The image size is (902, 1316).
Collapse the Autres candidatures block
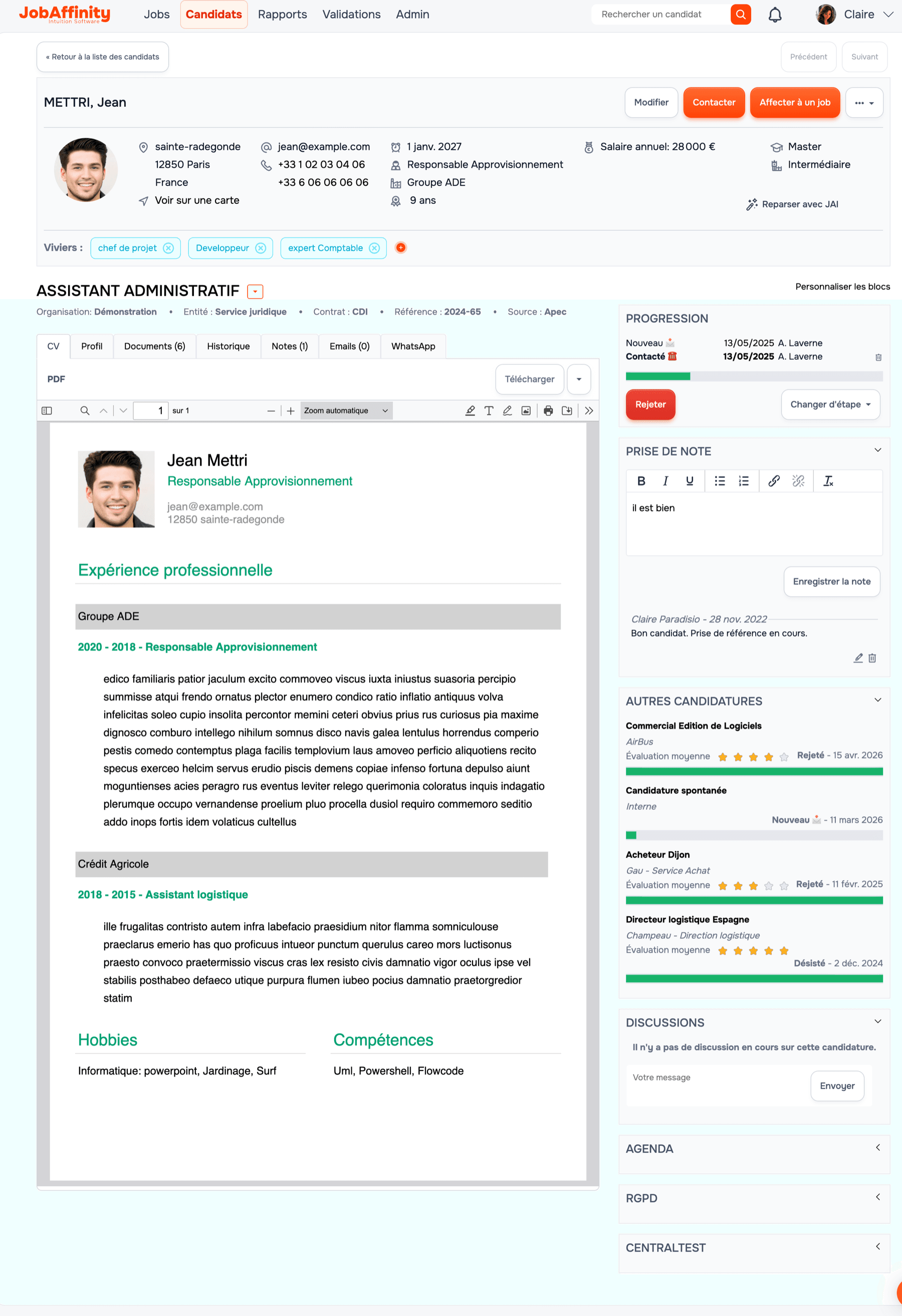[x=877, y=700]
